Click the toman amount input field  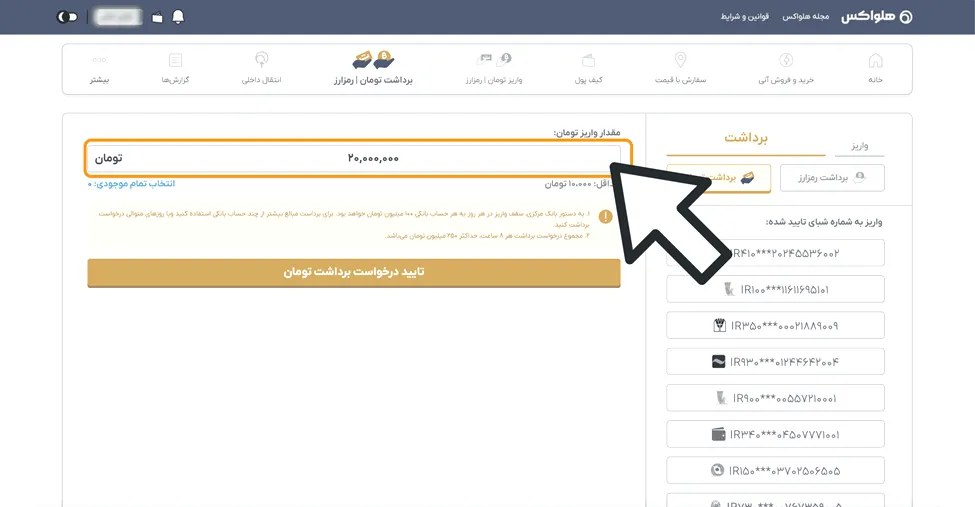coord(354,158)
